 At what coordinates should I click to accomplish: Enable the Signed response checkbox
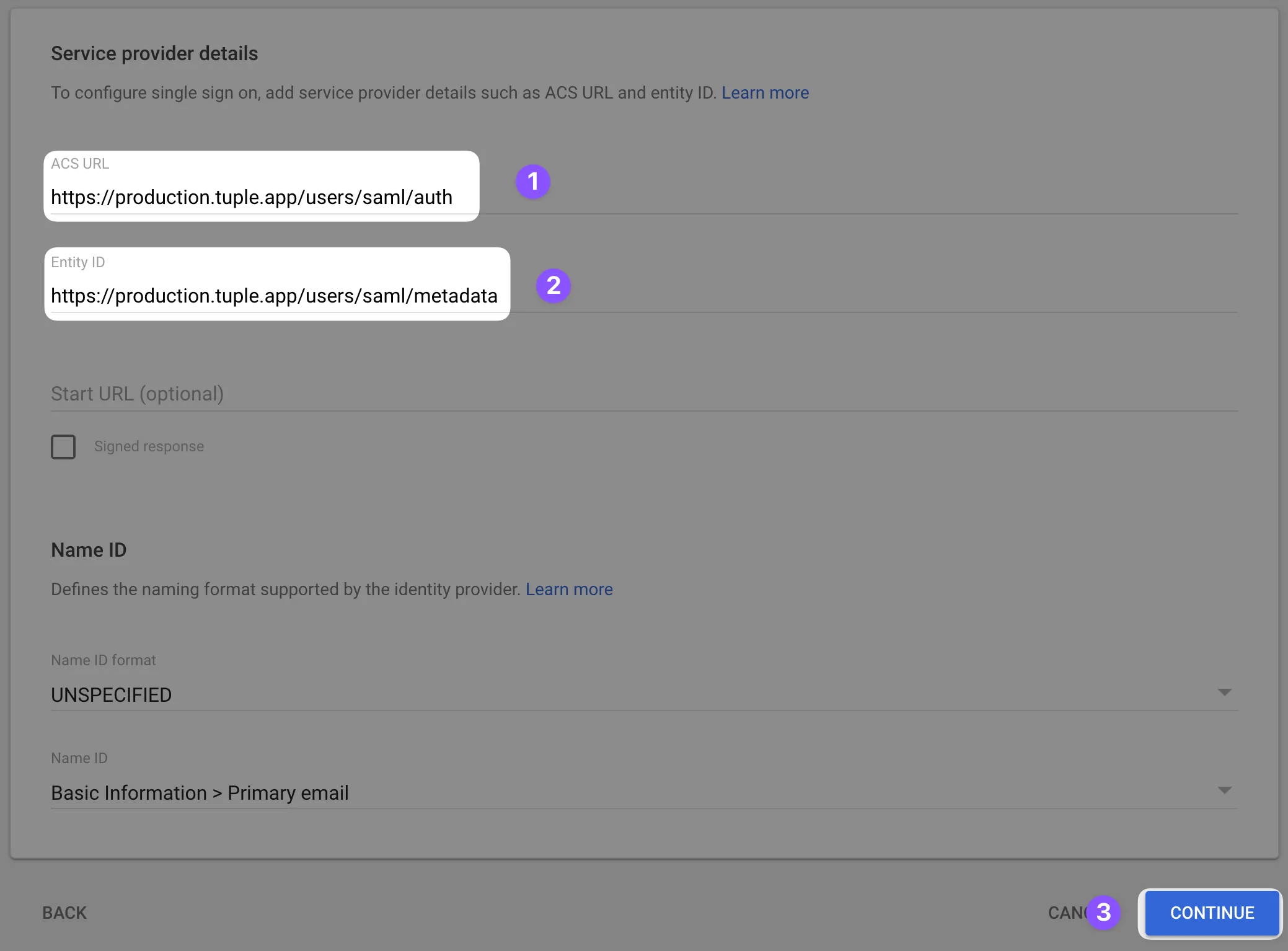[63, 446]
